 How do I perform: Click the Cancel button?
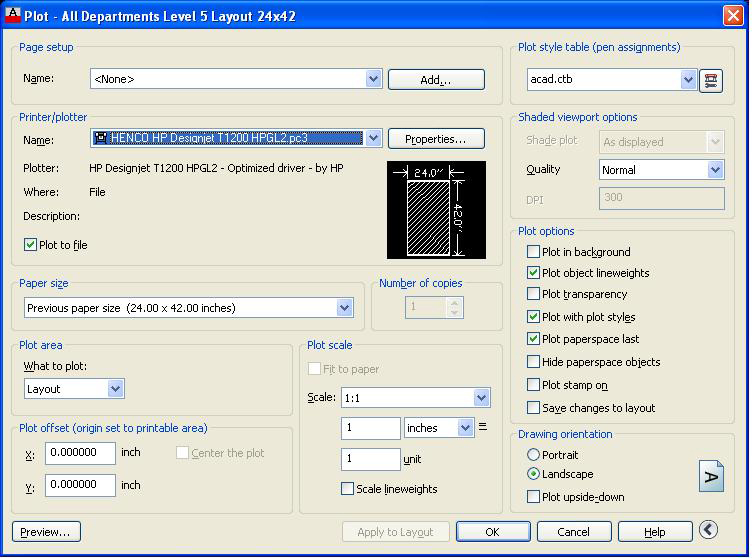coord(574,532)
